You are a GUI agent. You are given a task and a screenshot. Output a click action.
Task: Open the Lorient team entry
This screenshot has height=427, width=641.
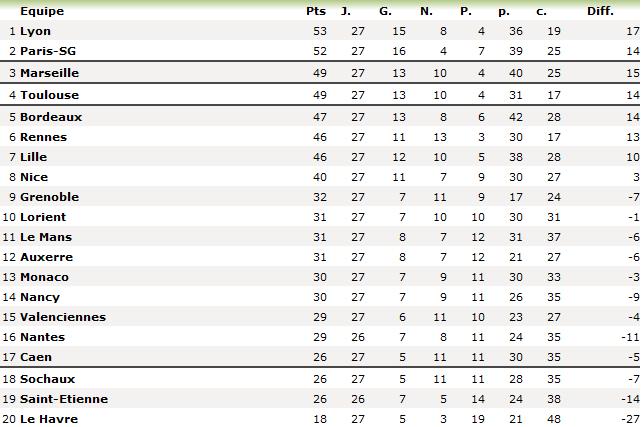[x=43, y=217]
